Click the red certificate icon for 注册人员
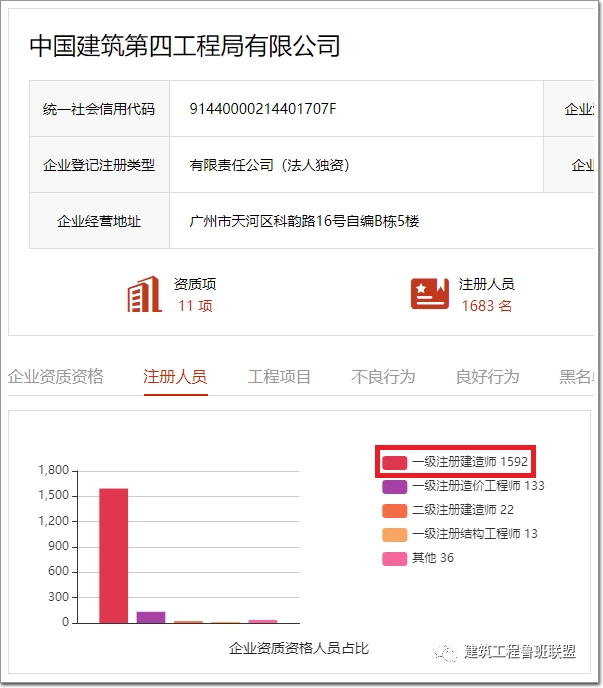 point(430,294)
